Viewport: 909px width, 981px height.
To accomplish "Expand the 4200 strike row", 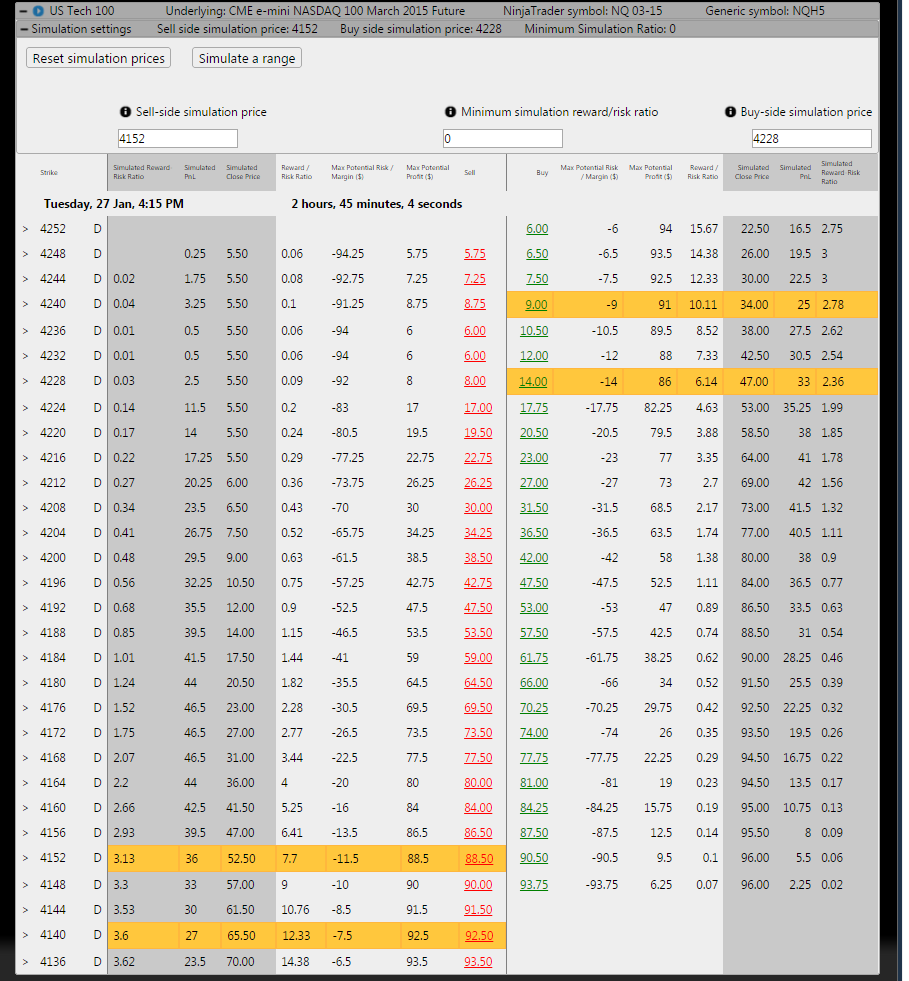I will point(26,558).
